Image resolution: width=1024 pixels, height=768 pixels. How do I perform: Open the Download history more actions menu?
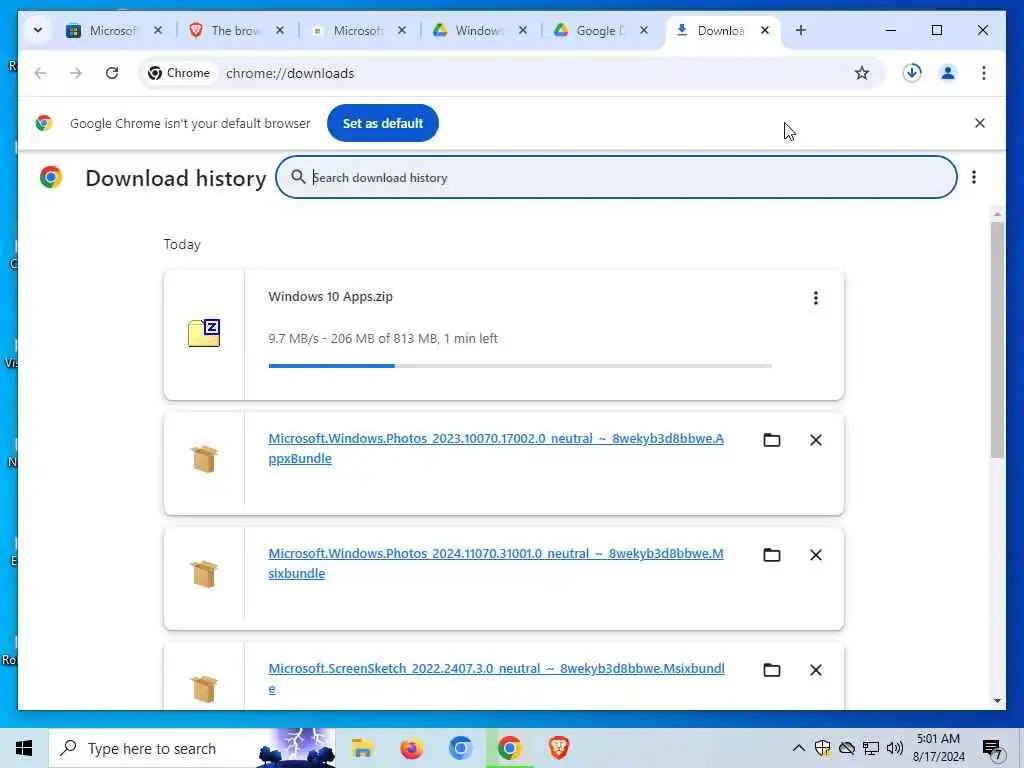click(974, 178)
